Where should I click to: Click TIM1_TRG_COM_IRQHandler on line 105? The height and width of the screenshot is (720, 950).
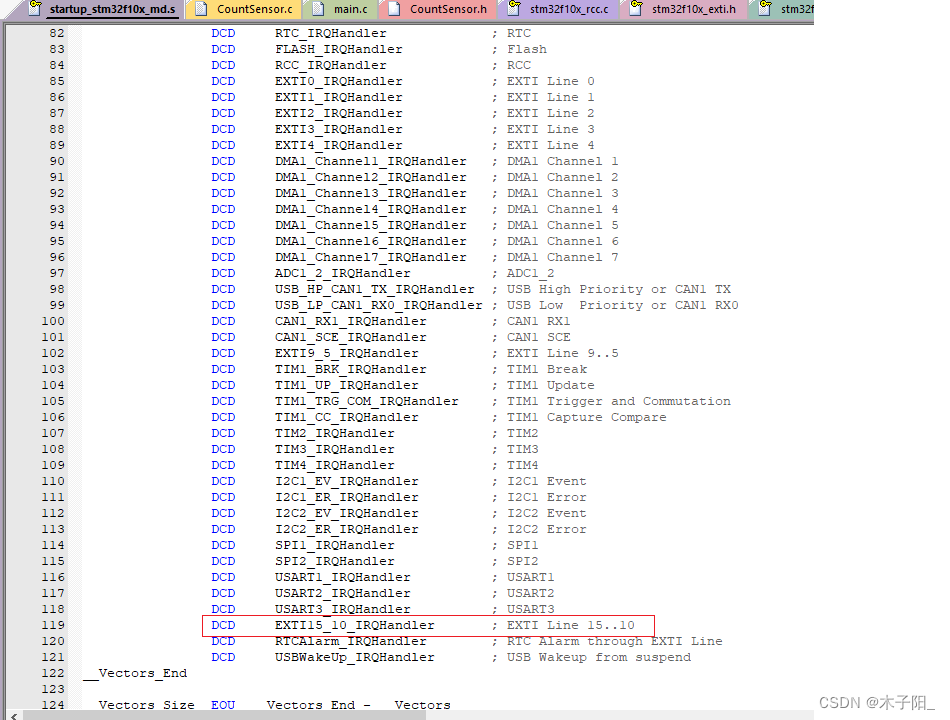pos(367,401)
